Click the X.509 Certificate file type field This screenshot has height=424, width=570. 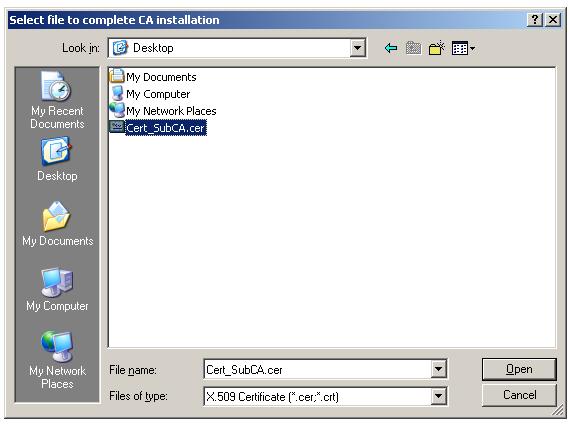[x=317, y=396]
